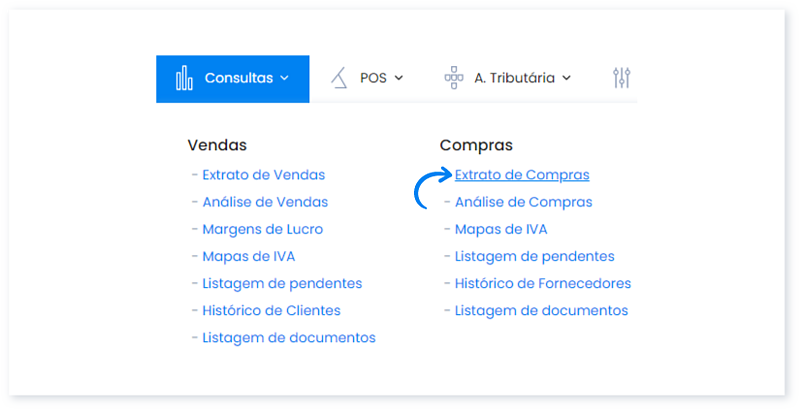Expand the A. Tributária dropdown chevron
Screen dimensions: 800x410
567,78
